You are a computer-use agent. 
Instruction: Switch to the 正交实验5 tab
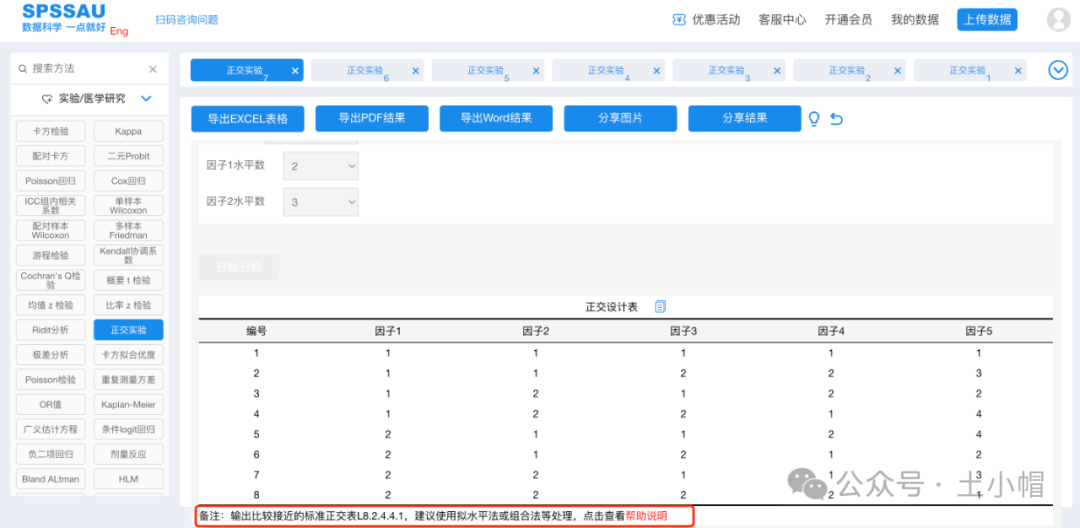(488, 70)
